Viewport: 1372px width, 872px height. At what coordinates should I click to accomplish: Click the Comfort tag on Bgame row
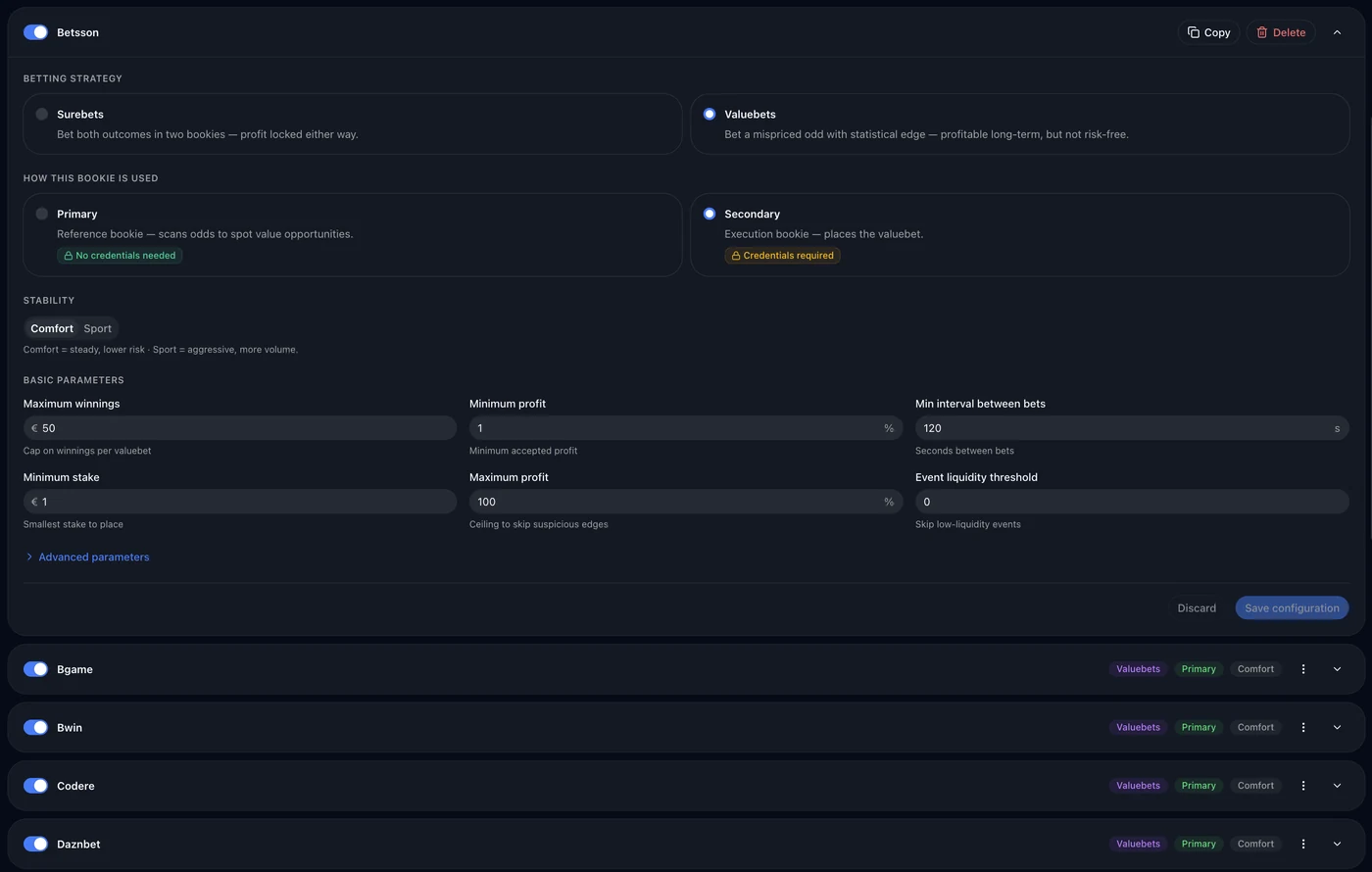tap(1255, 669)
